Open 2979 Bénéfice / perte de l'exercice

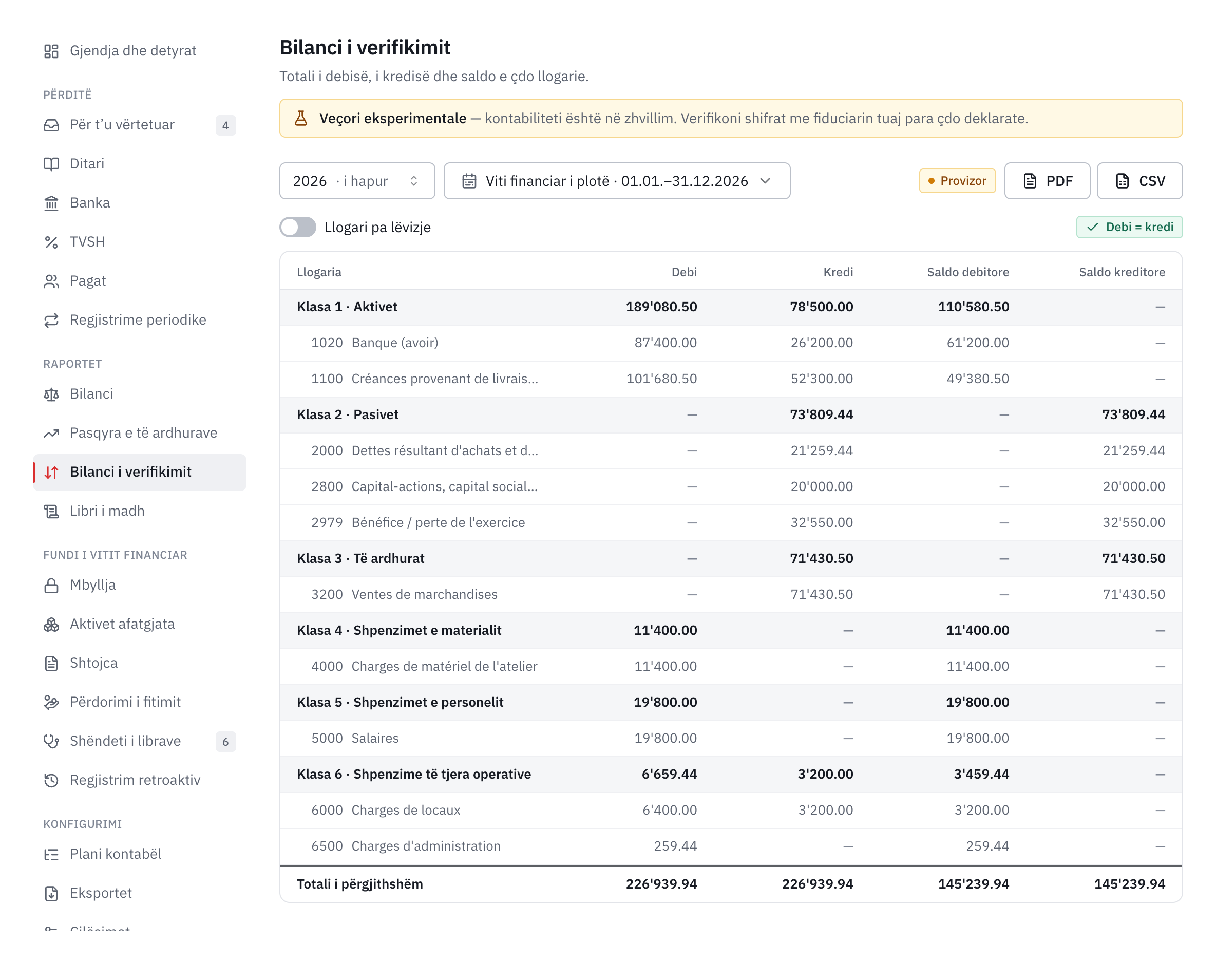(731, 523)
